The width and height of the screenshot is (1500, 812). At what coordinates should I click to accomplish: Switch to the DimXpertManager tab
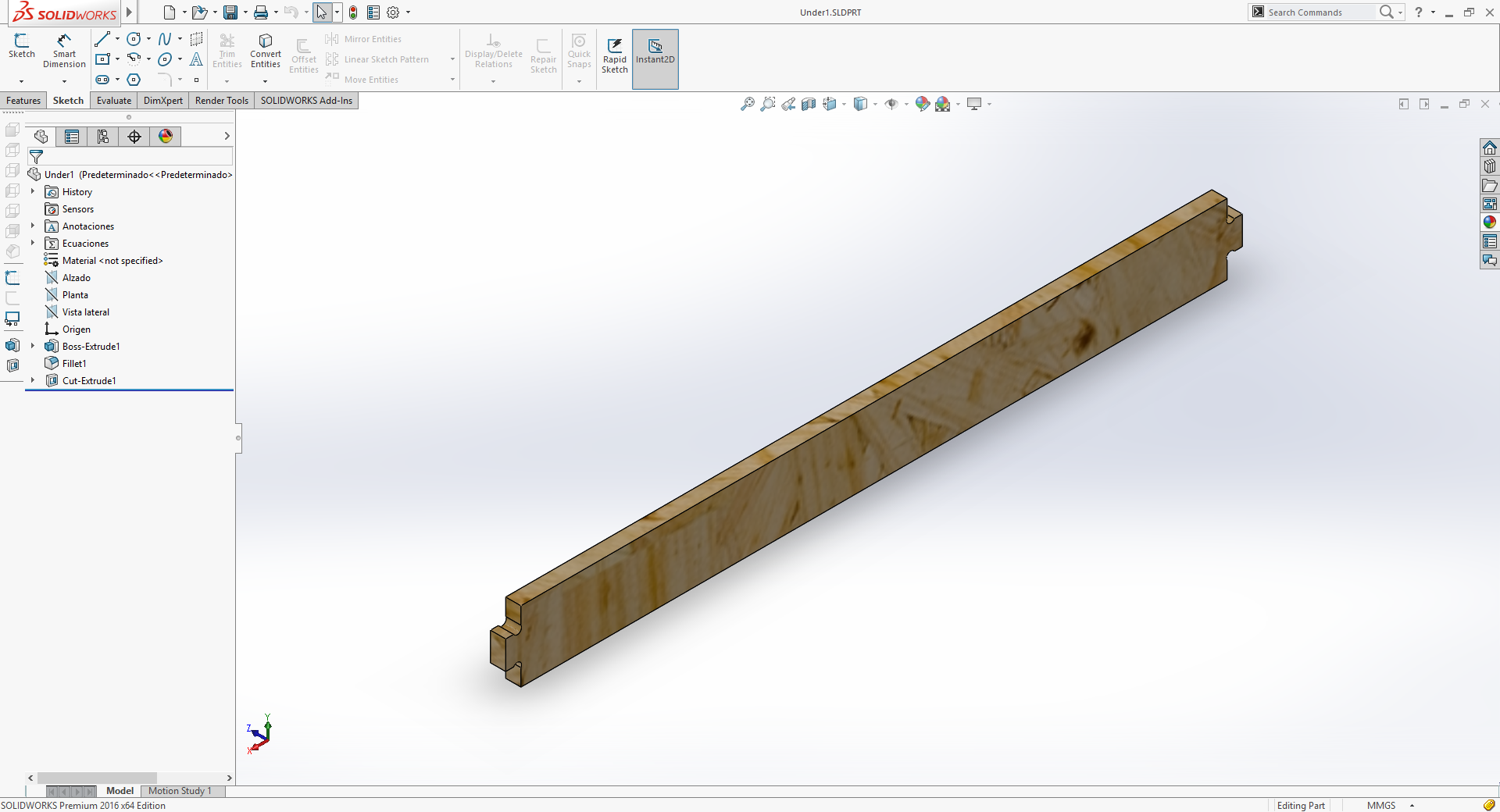(134, 137)
